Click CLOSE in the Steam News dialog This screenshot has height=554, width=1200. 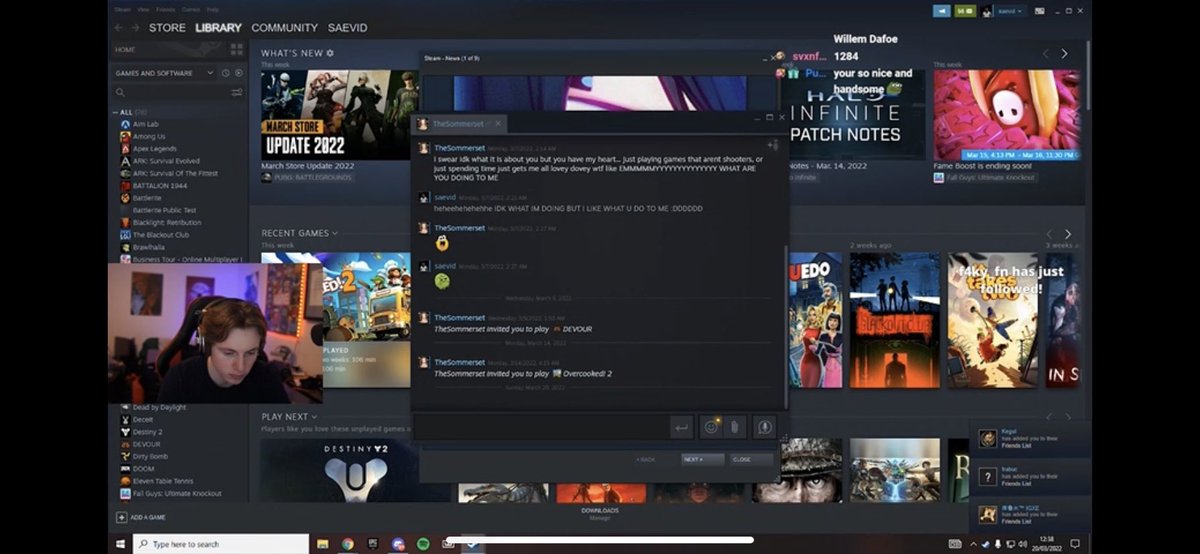pos(752,459)
